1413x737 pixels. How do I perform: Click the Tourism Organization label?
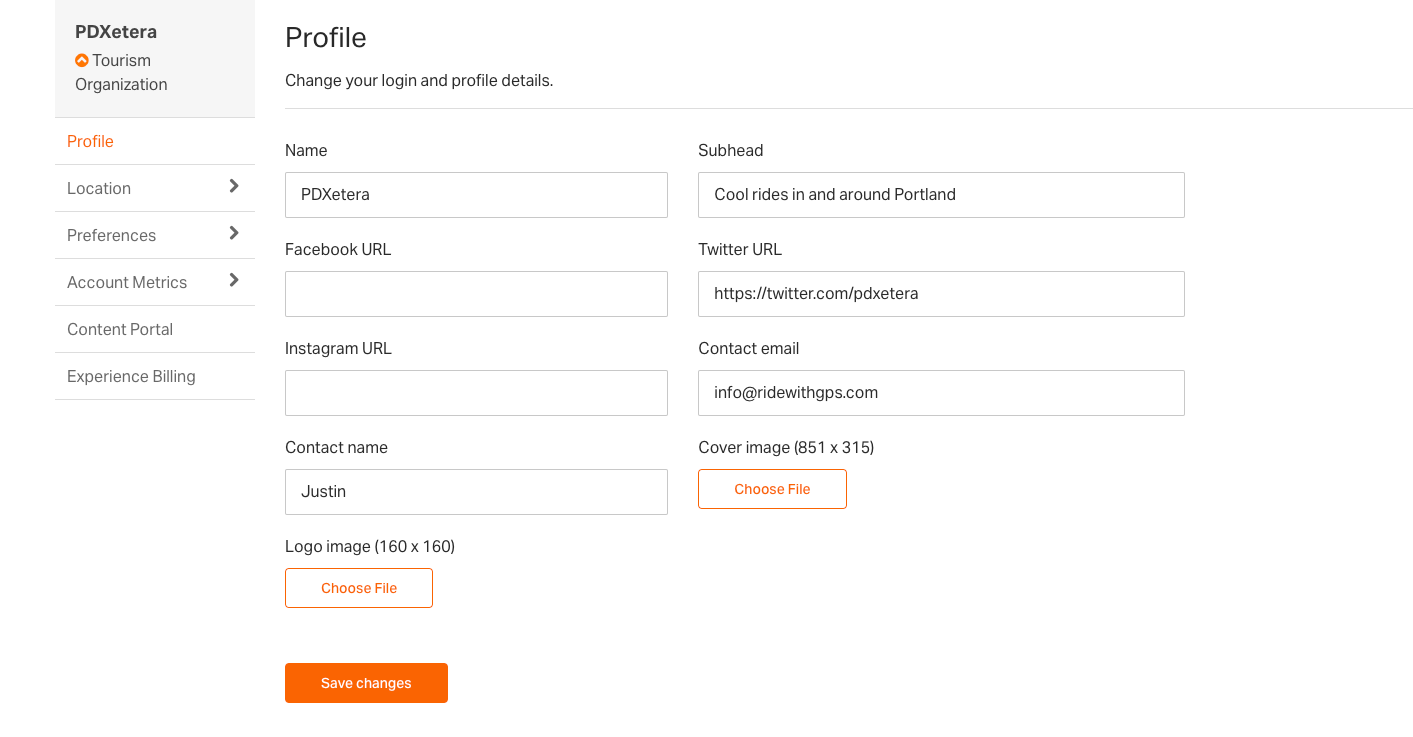pos(121,72)
